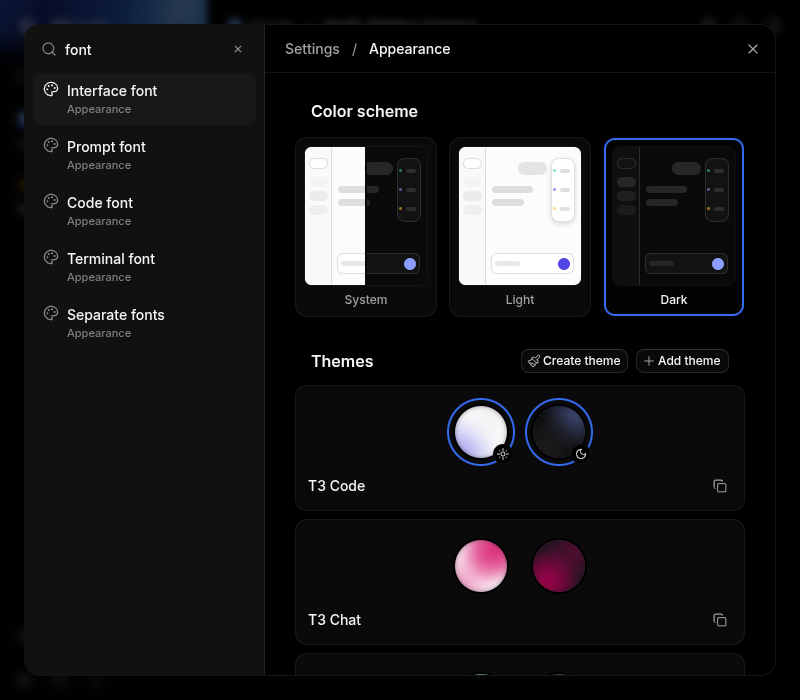Clear the font search query
Viewport: 800px width, 700px height.
tap(238, 49)
